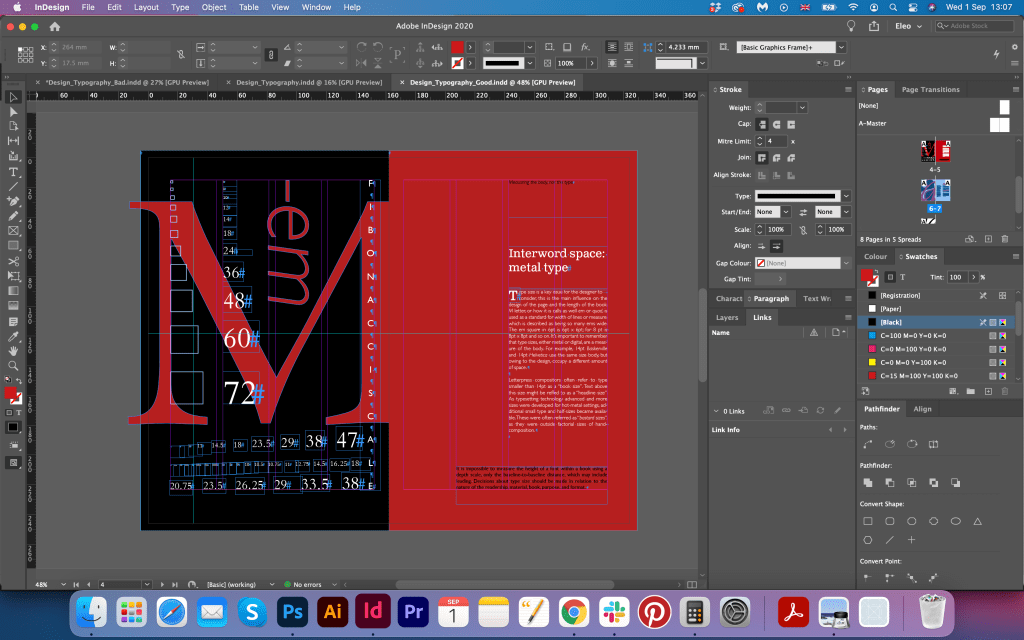Open the stroke Type dropdown
Screen dimensions: 1024x640
coord(846,196)
